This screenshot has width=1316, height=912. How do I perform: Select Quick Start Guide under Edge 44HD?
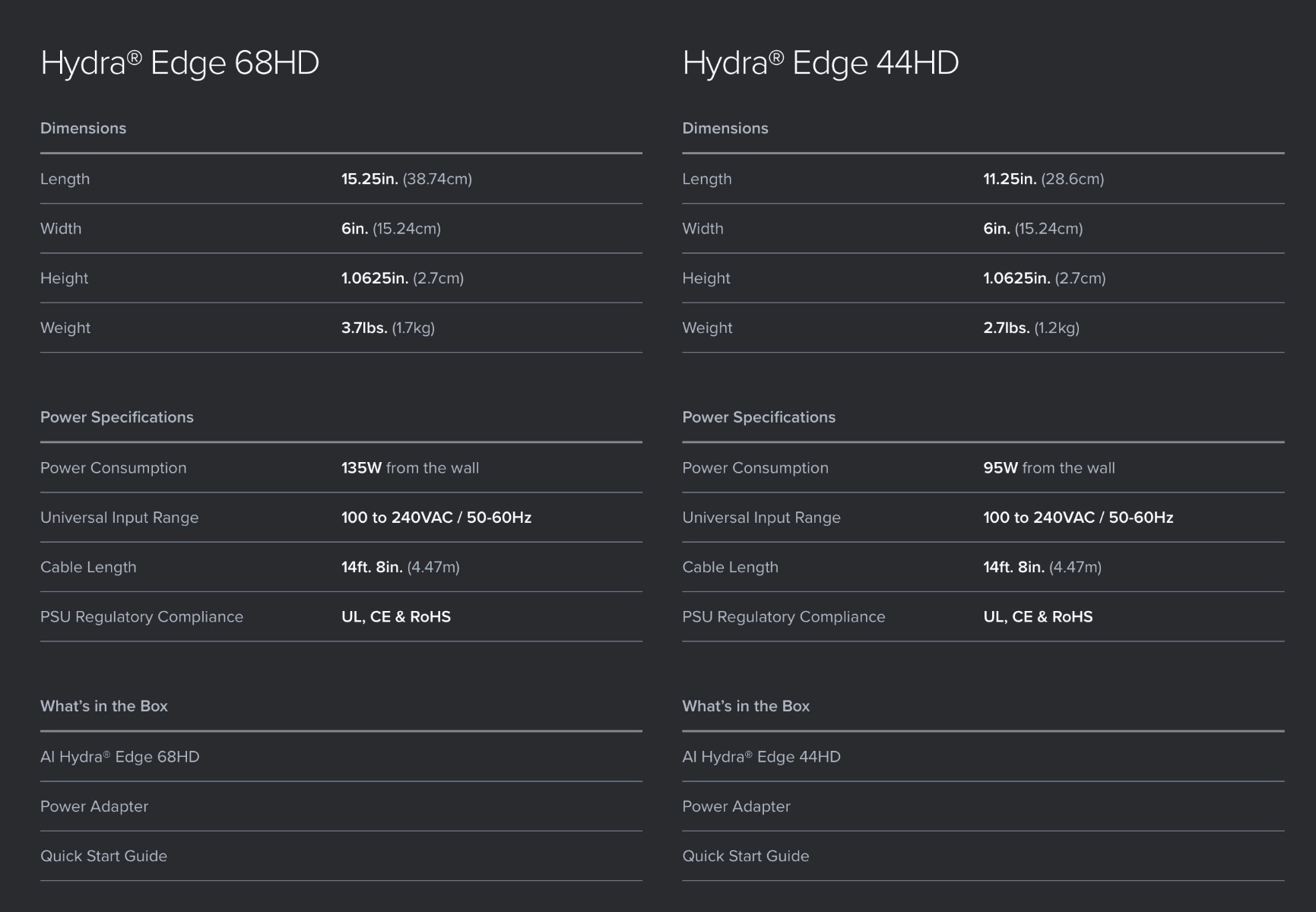pos(746,857)
